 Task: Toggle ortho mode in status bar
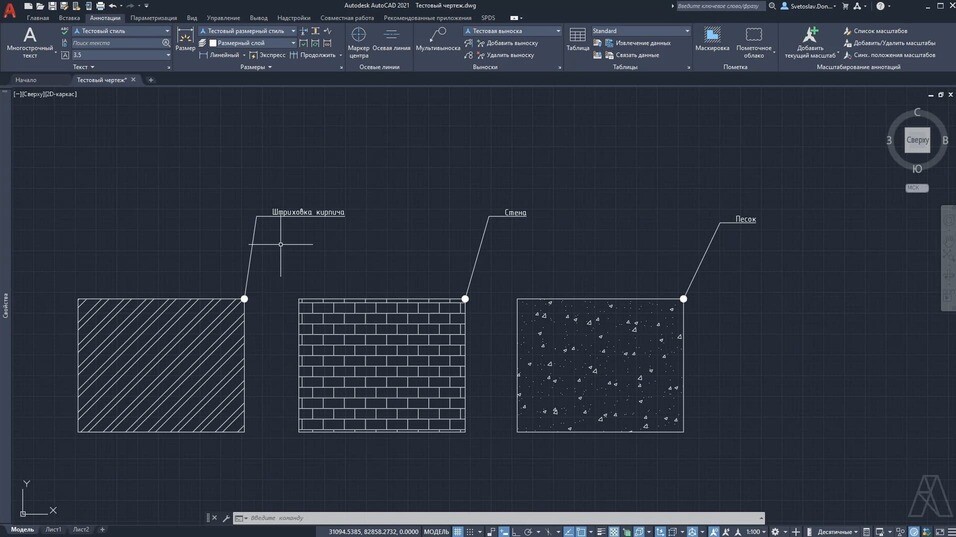coord(516,532)
